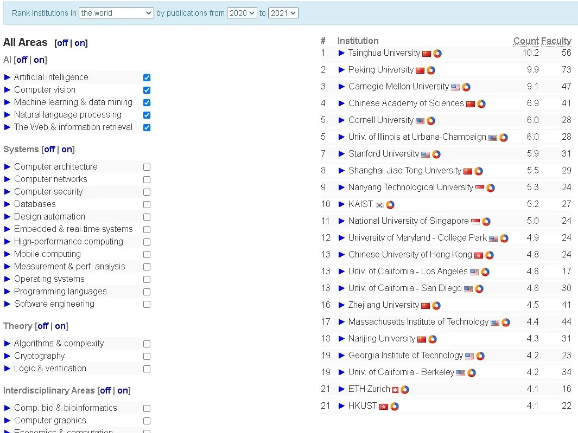Image resolution: width=578 pixels, height=433 pixels.
Task: Expand the KAIST faculty list arrow
Action: [341, 204]
